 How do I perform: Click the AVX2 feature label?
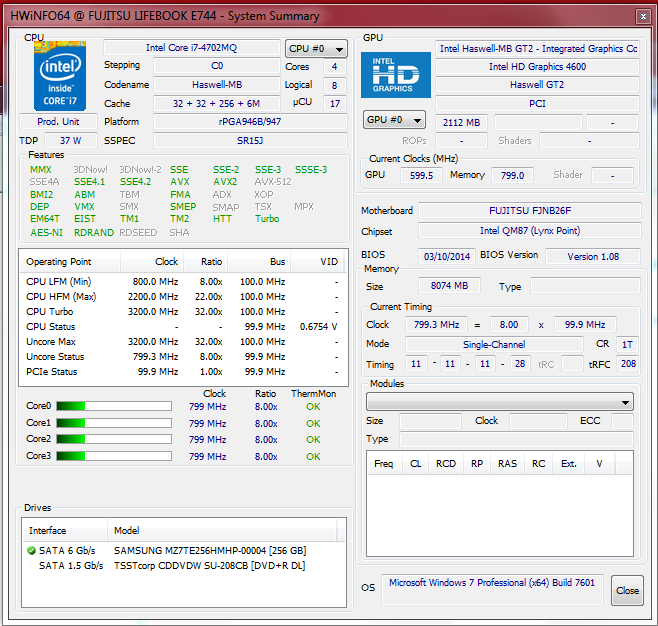pos(225,182)
